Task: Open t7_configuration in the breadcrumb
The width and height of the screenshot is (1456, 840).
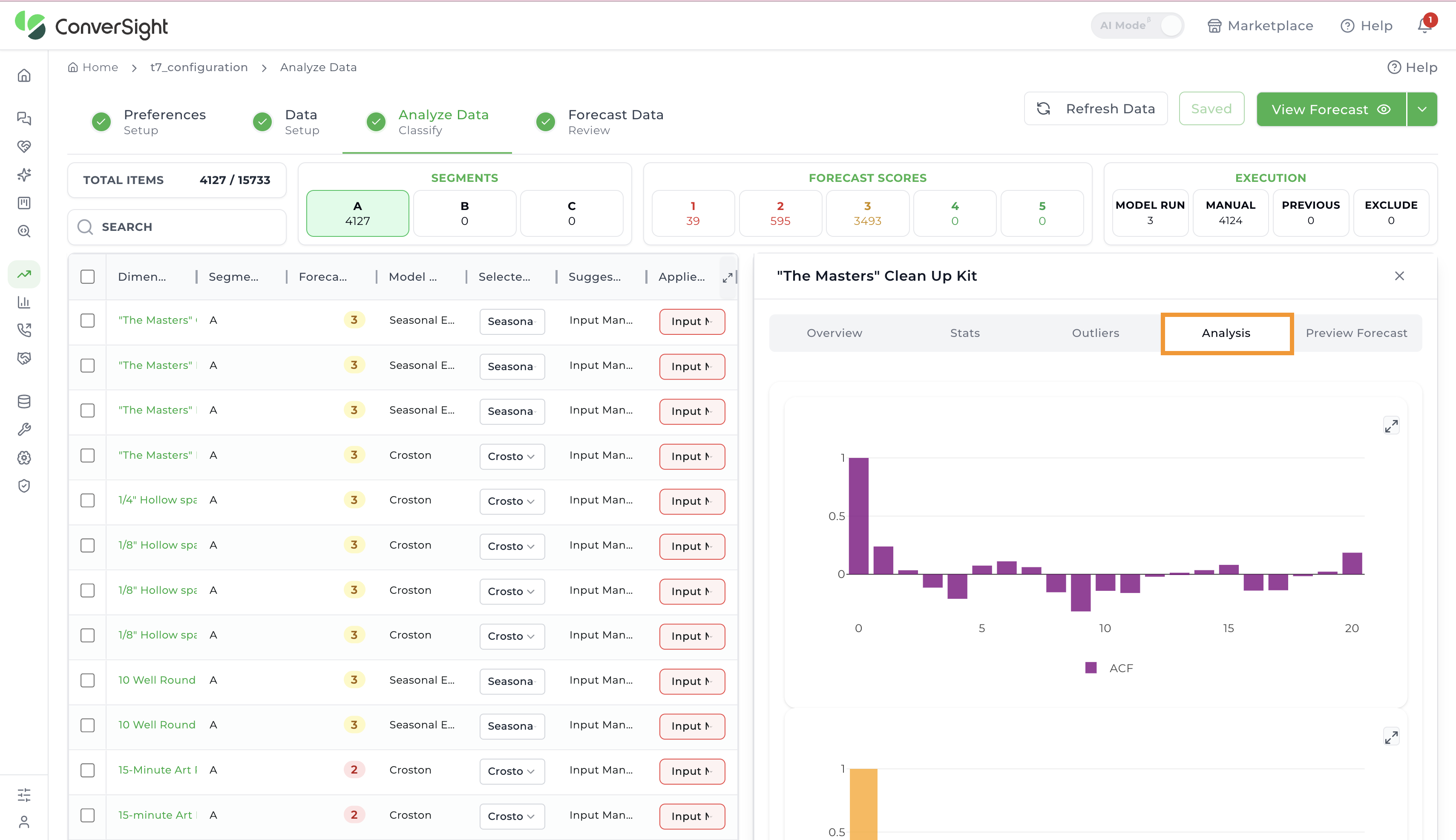Action: coord(199,67)
